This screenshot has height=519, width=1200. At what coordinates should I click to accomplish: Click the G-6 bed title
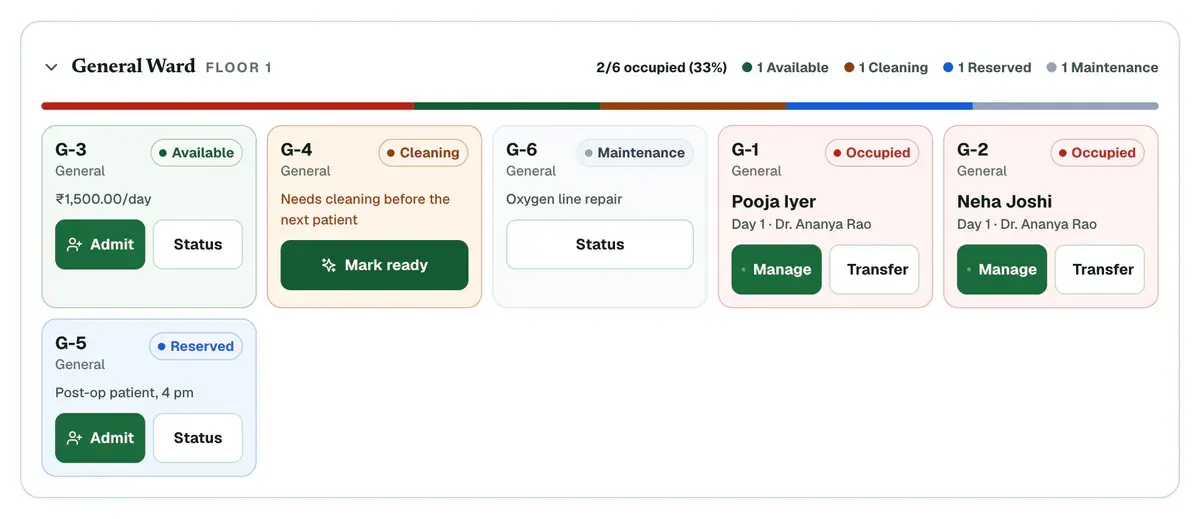click(x=522, y=150)
